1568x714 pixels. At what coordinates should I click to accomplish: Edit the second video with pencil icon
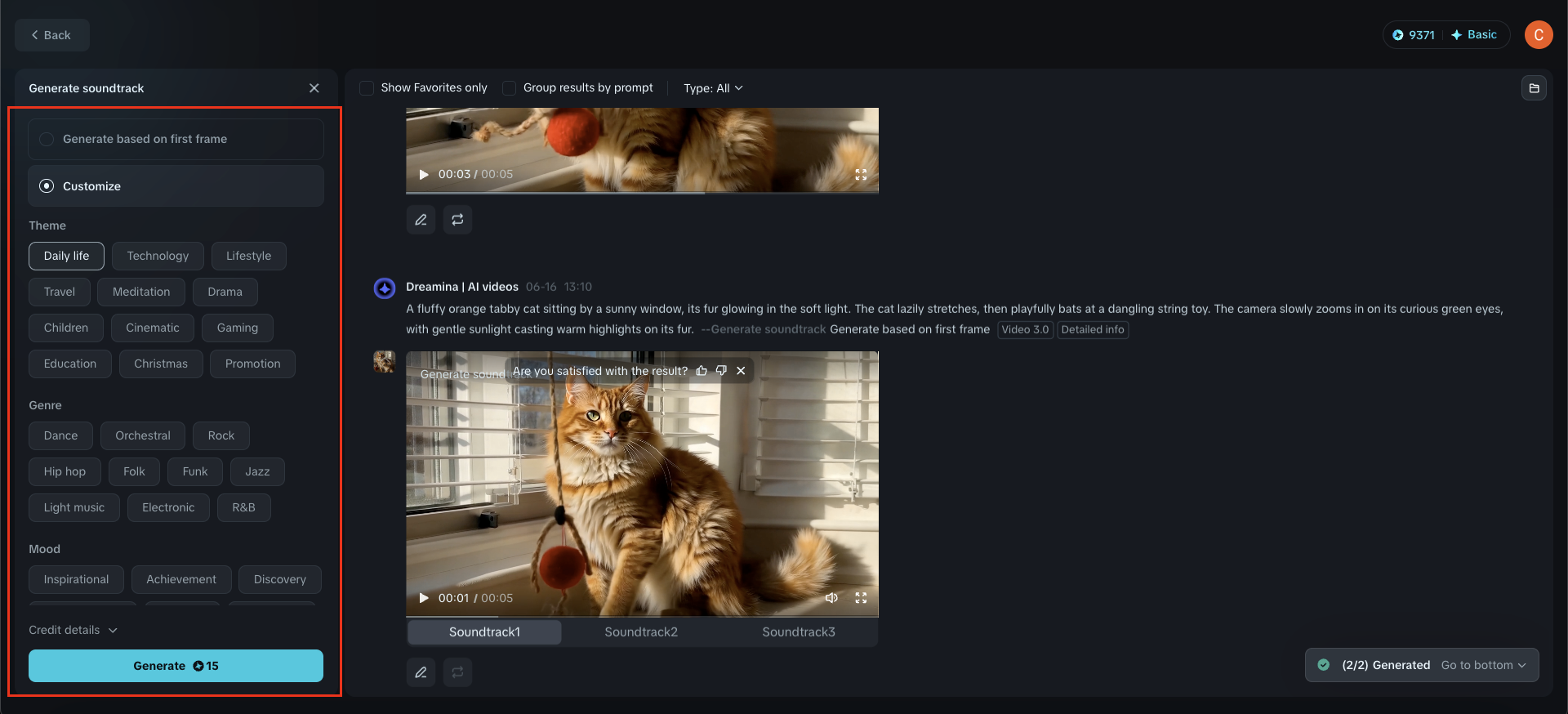point(421,672)
